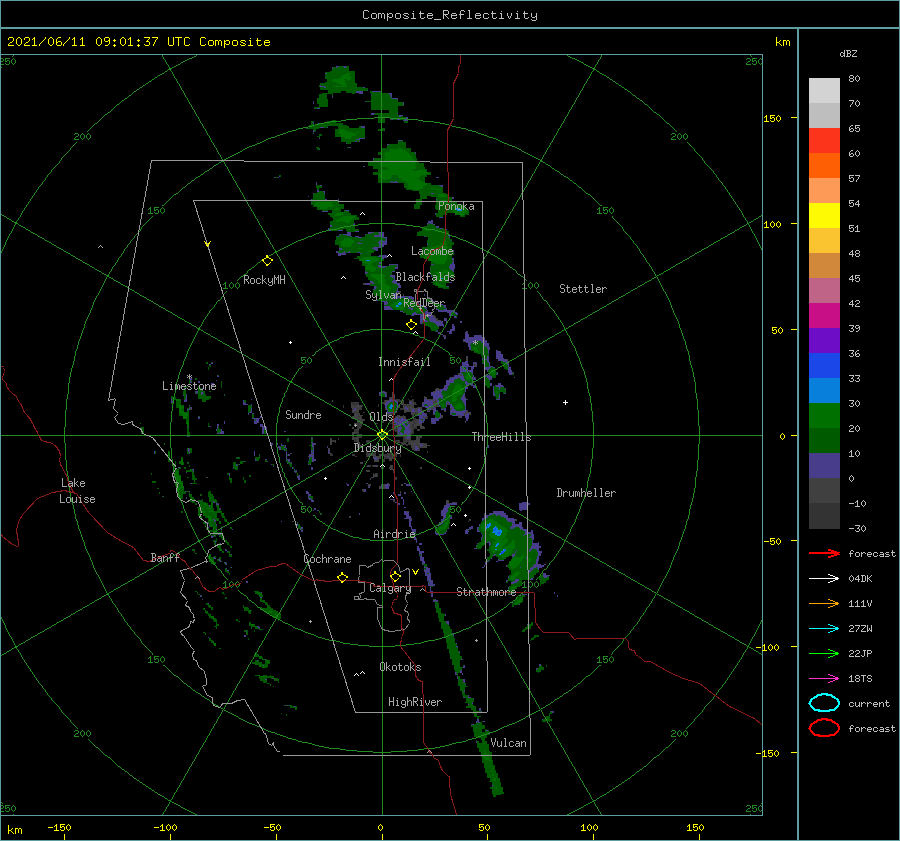Click the Lake Louise label
This screenshot has width=900, height=841.
[77, 491]
